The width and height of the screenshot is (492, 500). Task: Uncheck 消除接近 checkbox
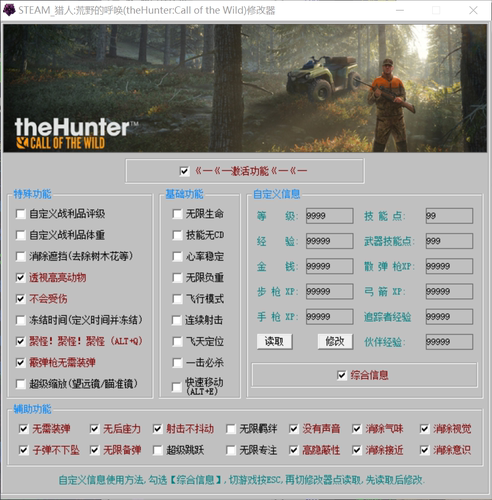357,451
